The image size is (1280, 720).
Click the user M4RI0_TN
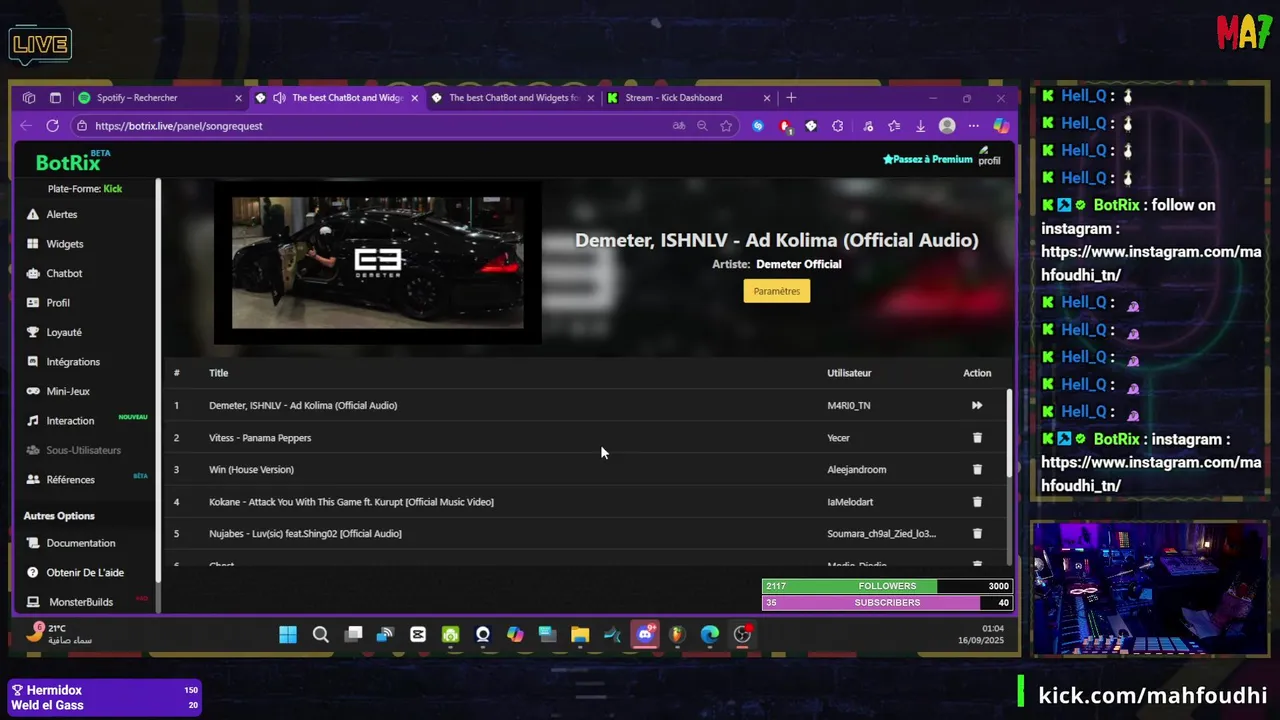[848, 405]
